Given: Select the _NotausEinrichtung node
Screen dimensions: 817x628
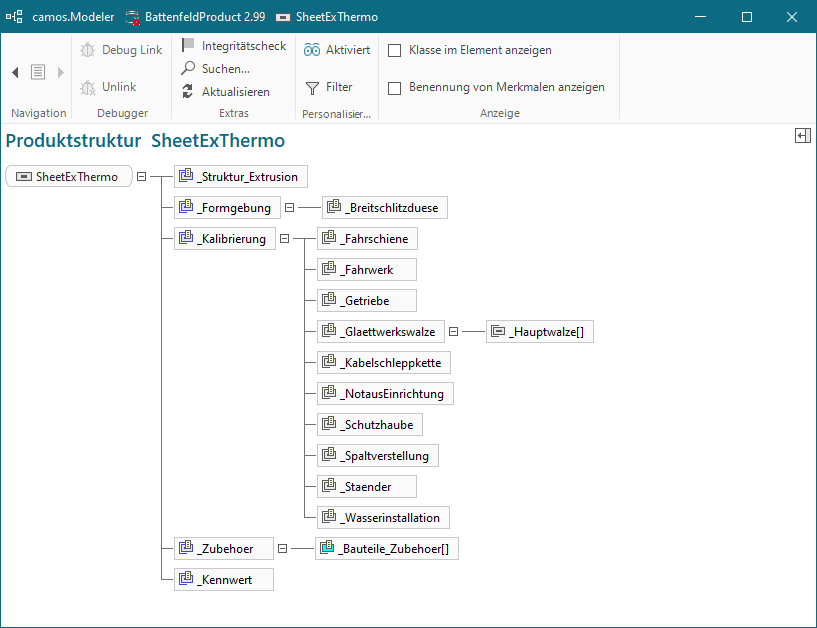Looking at the screenshot, I should pos(385,393).
